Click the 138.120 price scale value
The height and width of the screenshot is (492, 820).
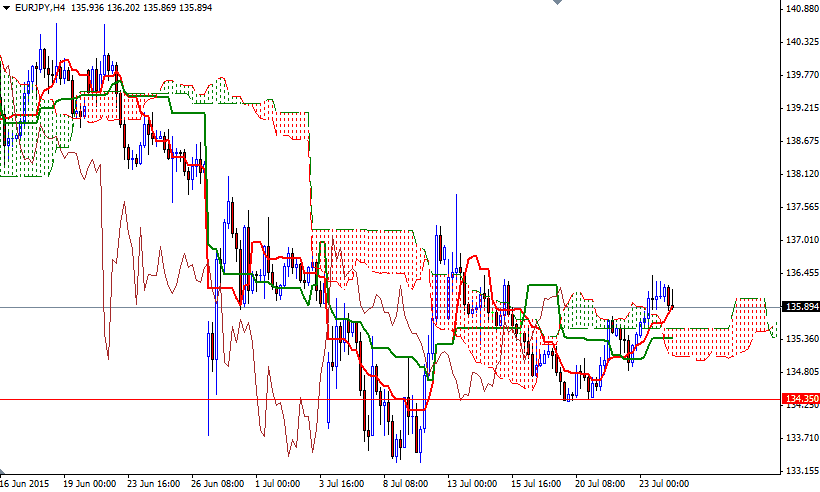(x=802, y=173)
